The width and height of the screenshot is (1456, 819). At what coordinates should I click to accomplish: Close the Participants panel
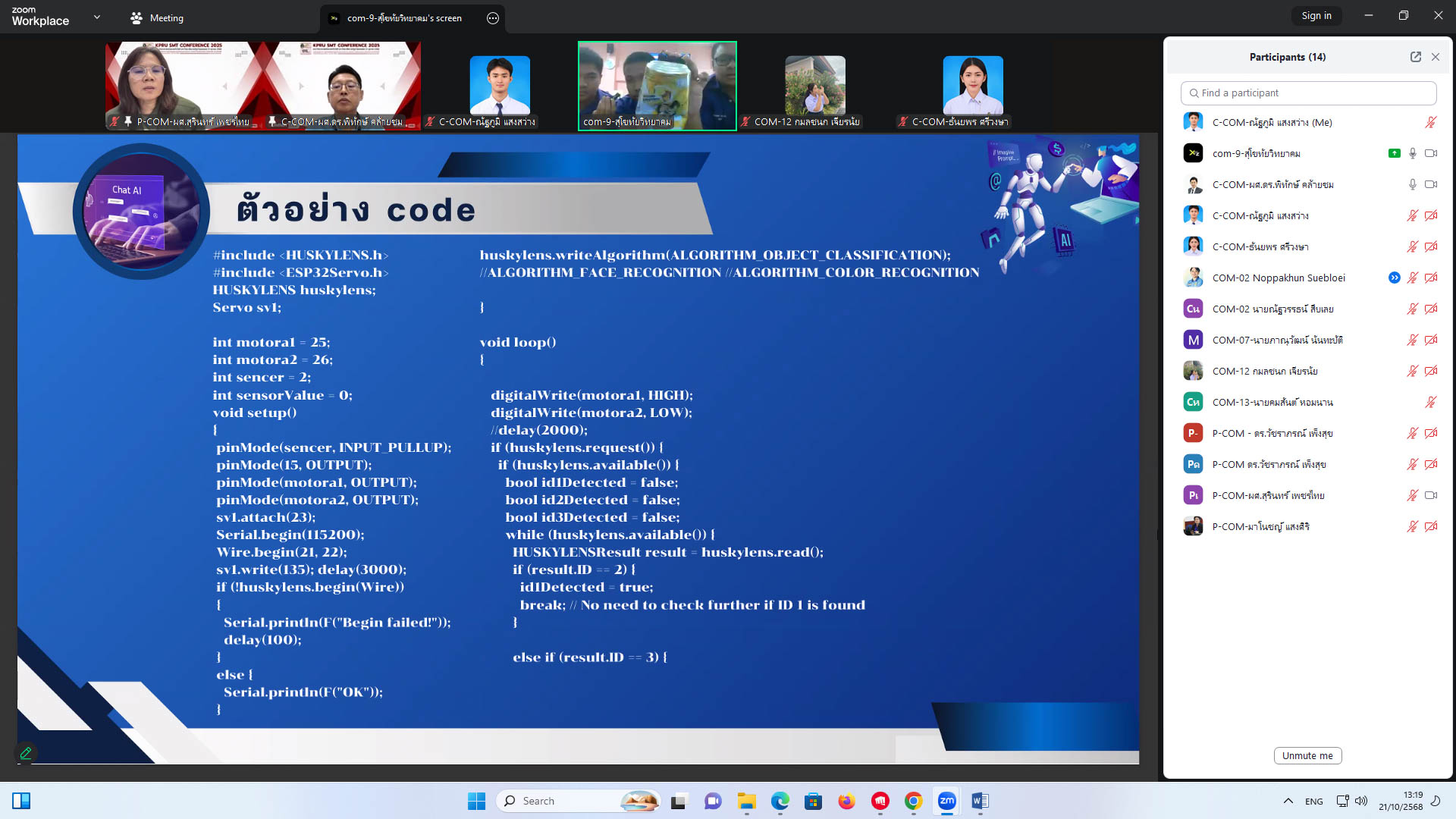[1436, 57]
